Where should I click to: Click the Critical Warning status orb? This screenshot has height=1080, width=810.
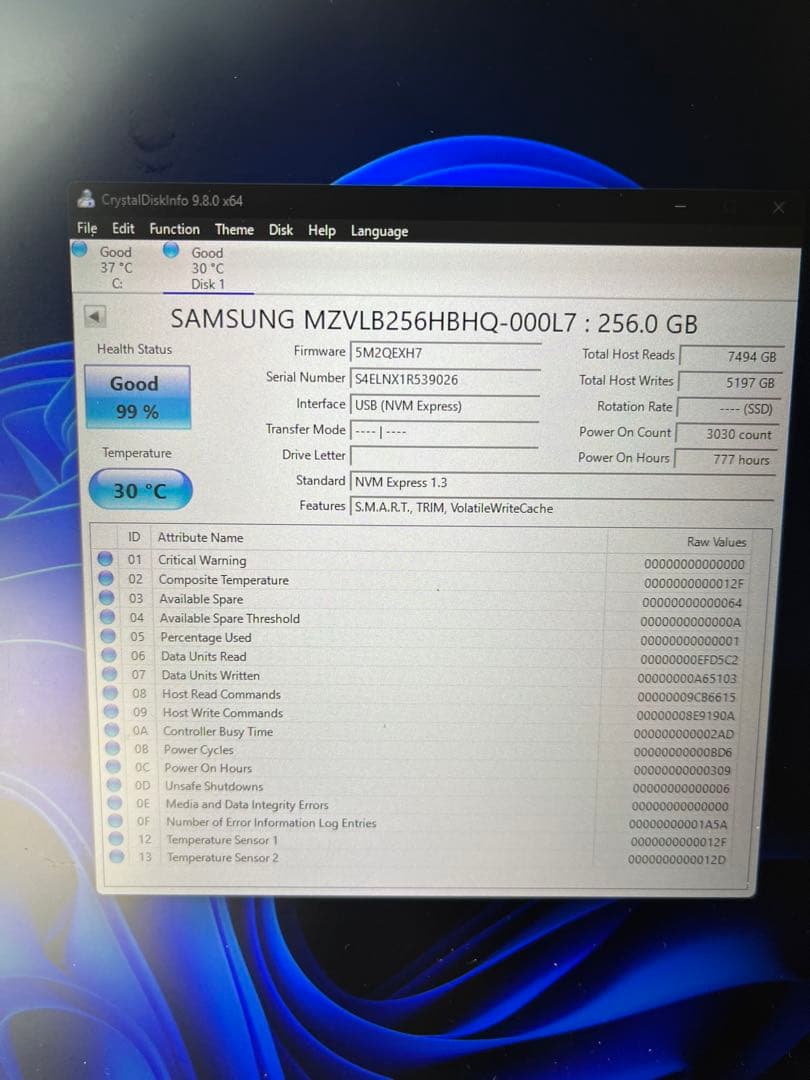105,558
